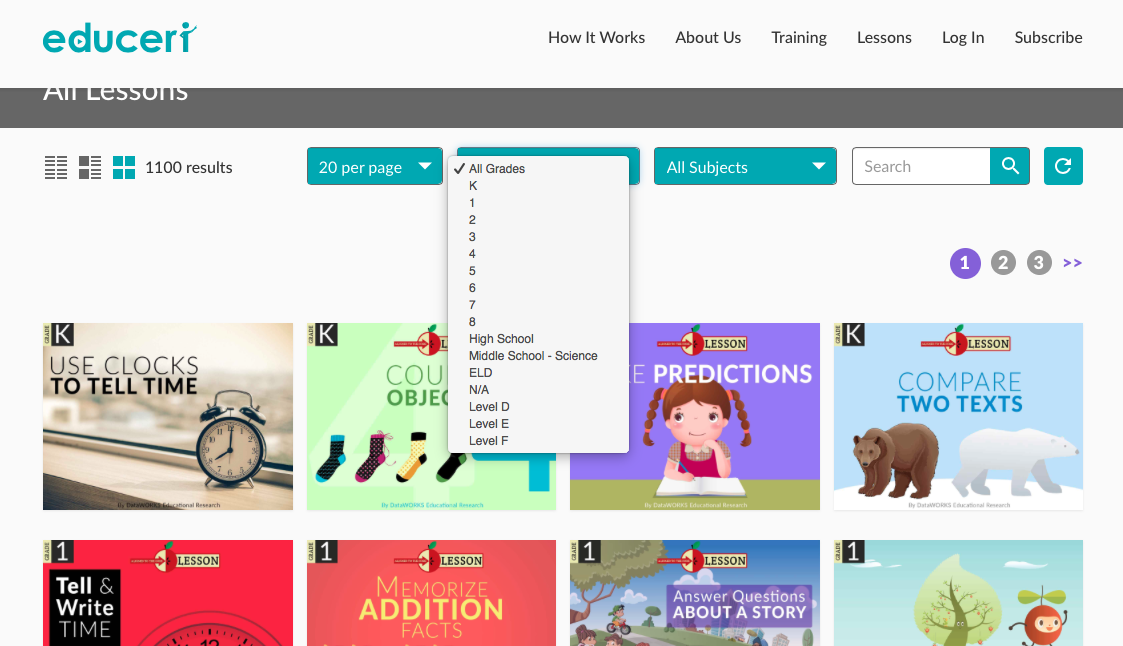Collapse the All Grades dropdown

coord(547,150)
